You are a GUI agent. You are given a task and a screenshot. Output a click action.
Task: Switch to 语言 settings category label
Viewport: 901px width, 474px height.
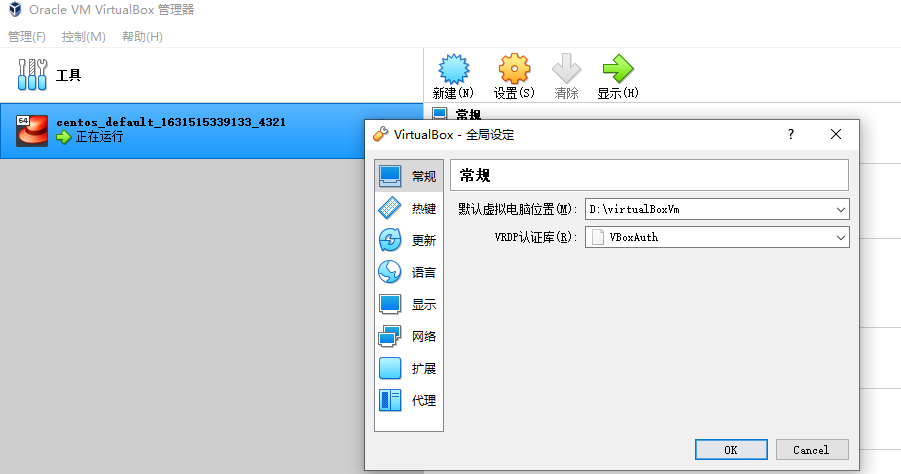(x=424, y=272)
